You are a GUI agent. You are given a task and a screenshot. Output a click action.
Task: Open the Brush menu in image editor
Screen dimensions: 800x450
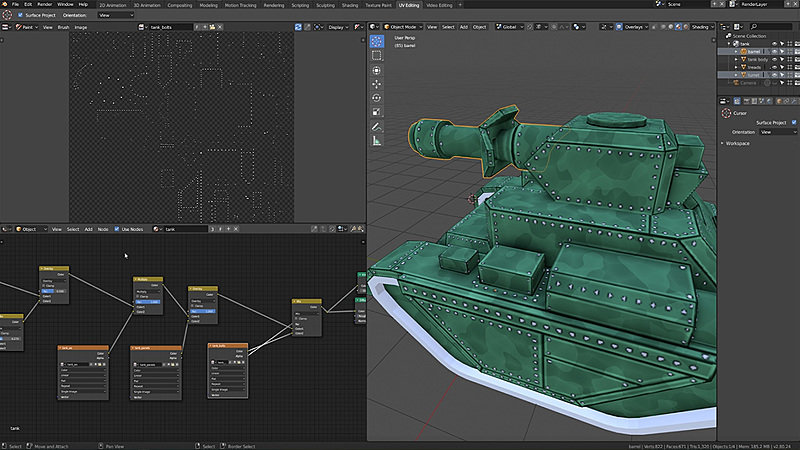pyautogui.click(x=63, y=27)
